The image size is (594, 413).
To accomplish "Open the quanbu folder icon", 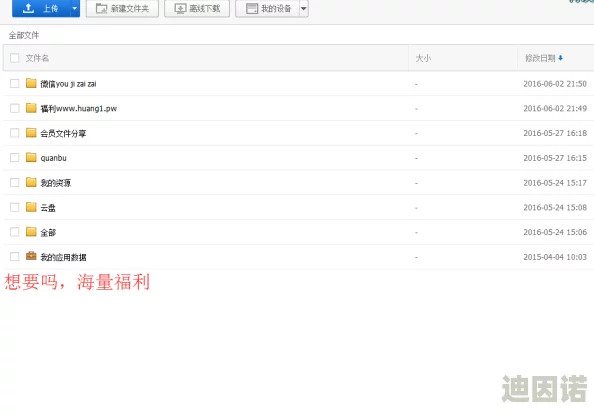I will pyautogui.click(x=31, y=157).
